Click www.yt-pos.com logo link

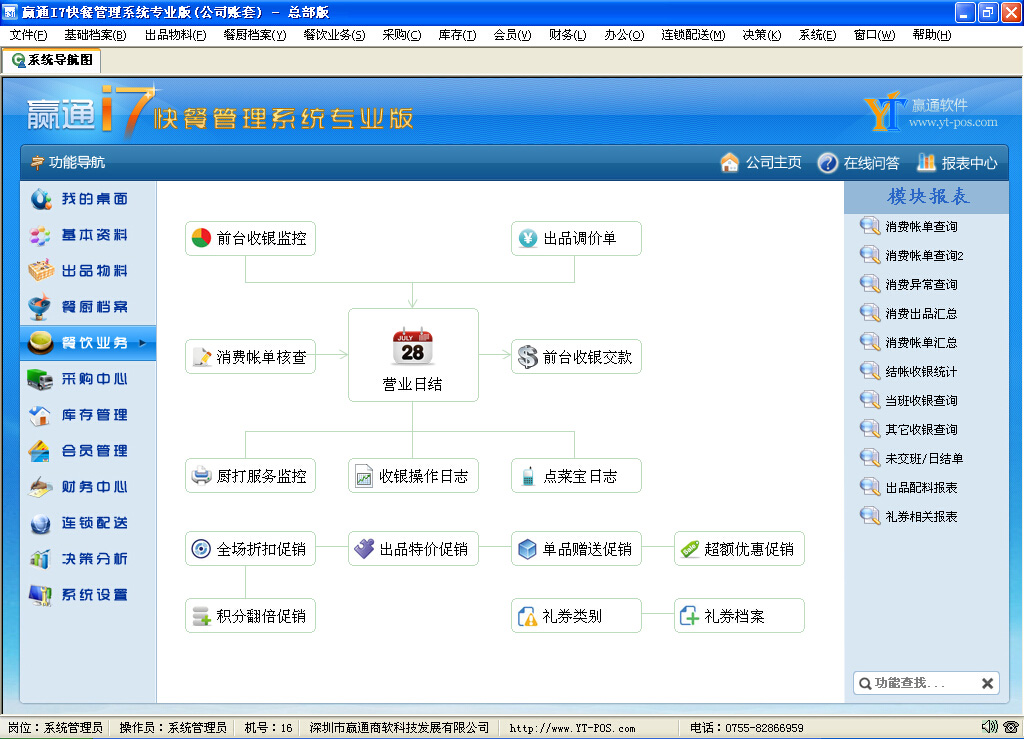953,122
